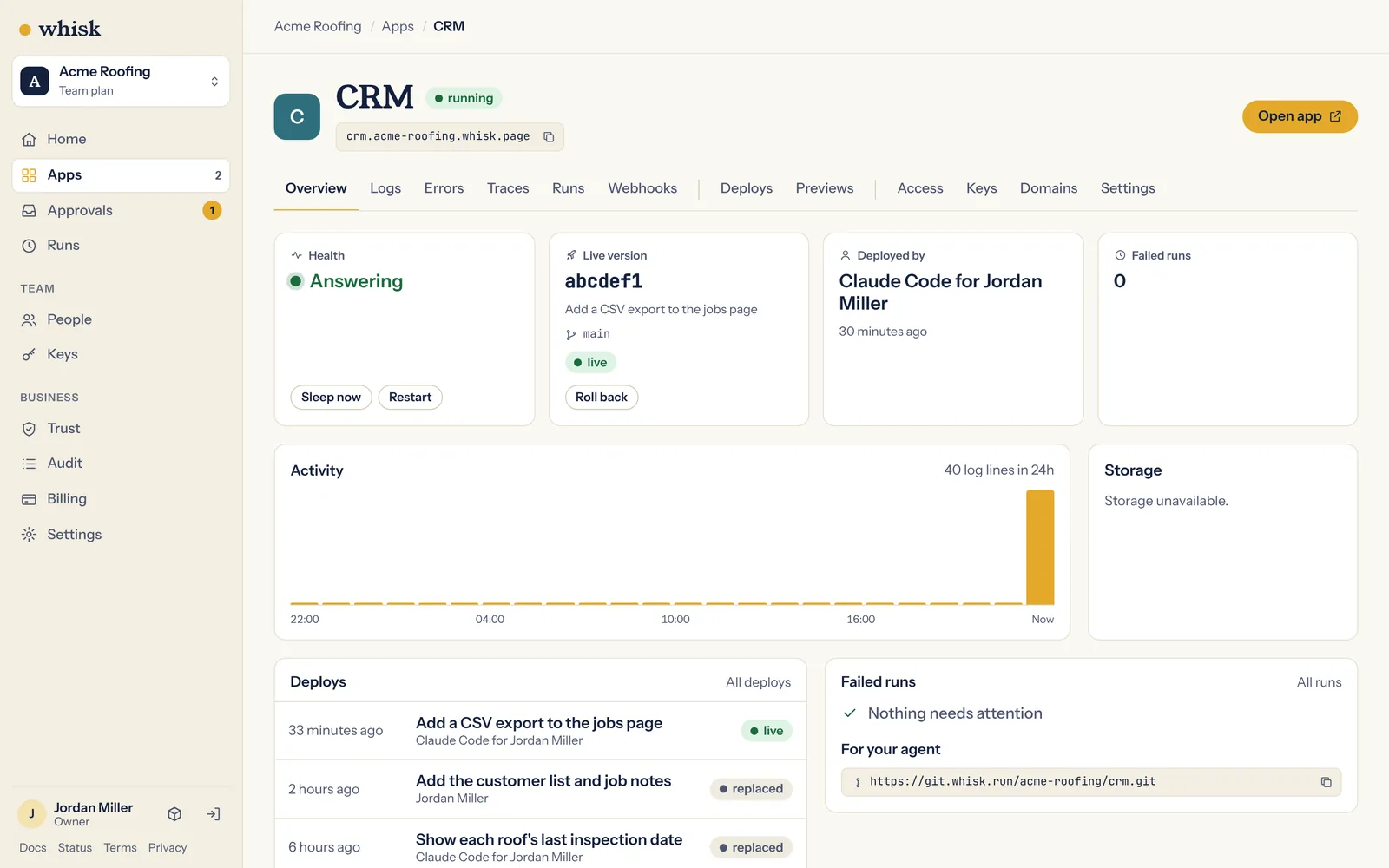Screen dimensions: 1389x868
Task: Click the whisk logo
Action: [x=60, y=29]
